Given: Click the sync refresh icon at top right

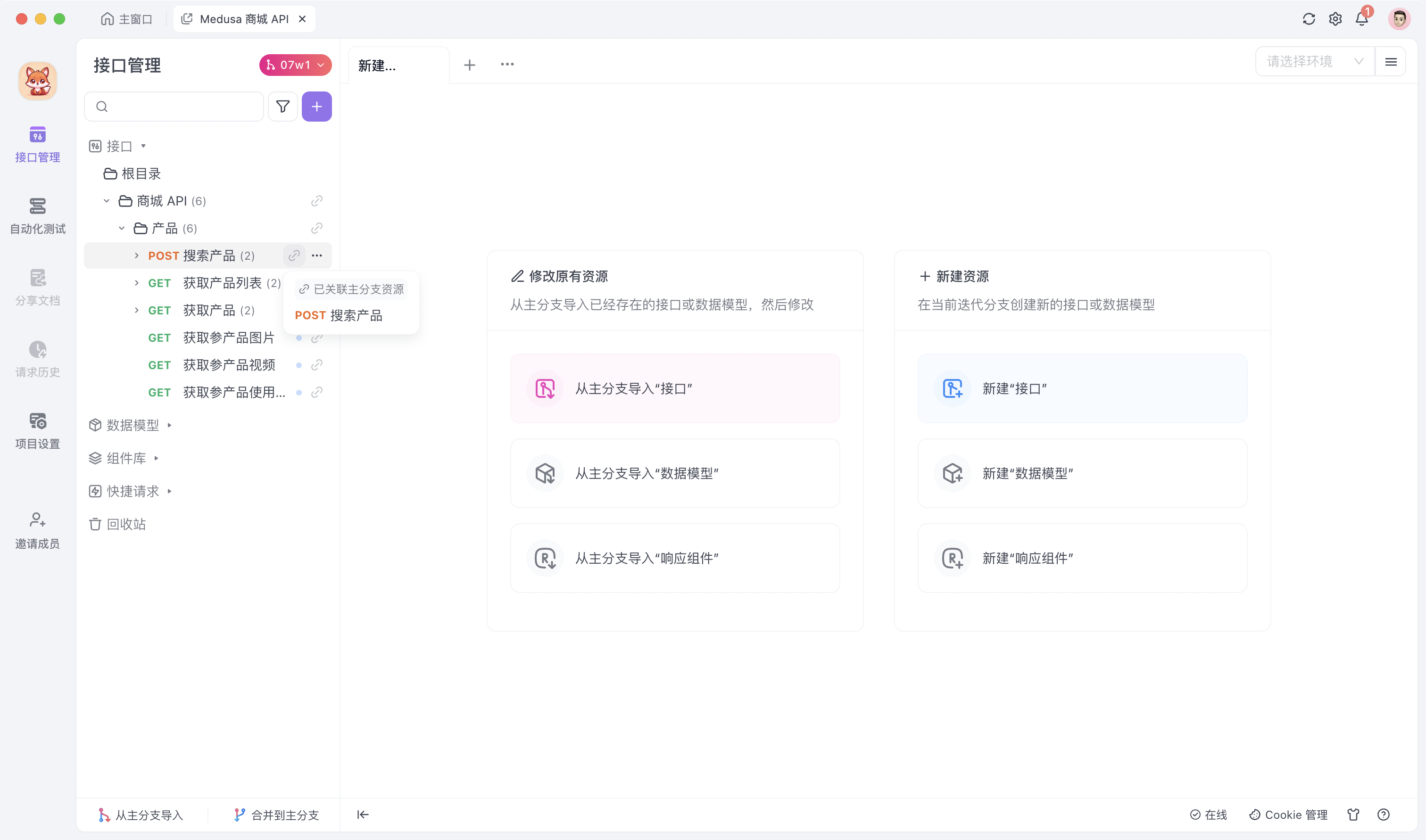Looking at the screenshot, I should point(1308,19).
